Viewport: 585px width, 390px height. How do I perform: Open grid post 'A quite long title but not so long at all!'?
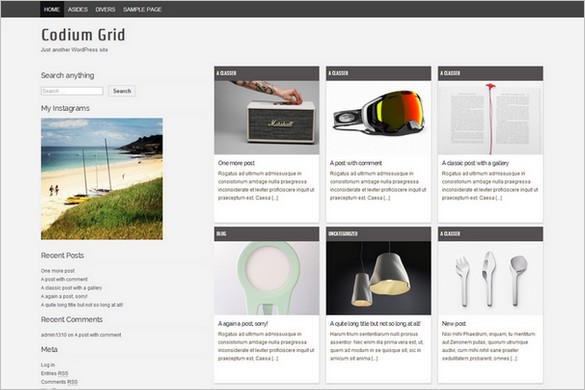point(375,324)
